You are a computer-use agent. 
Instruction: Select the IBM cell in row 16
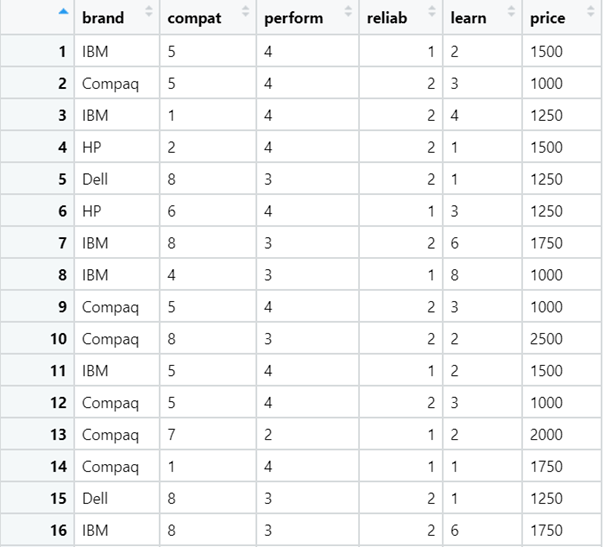click(95, 530)
